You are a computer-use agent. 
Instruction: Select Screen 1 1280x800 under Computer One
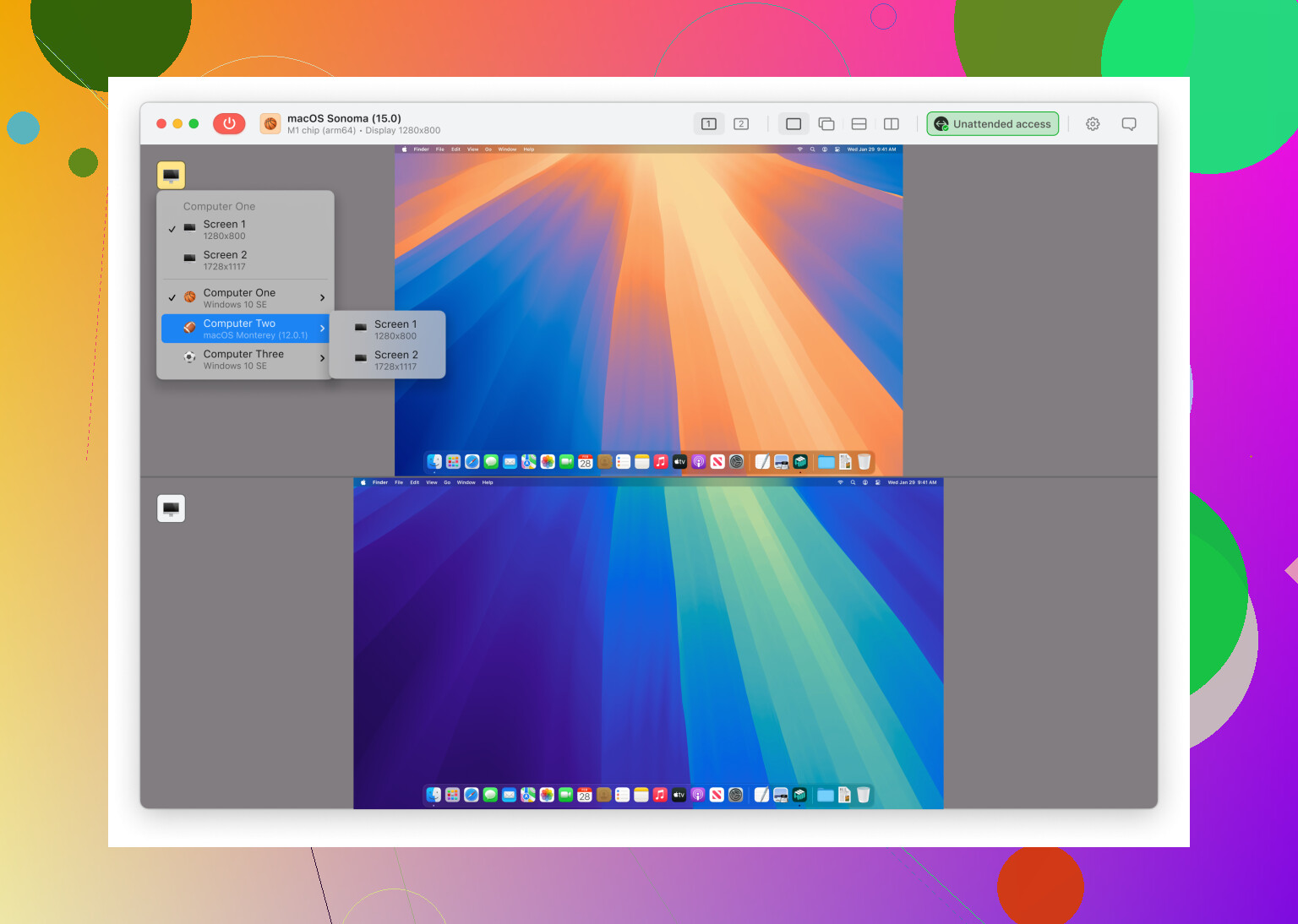pyautogui.click(x=244, y=230)
